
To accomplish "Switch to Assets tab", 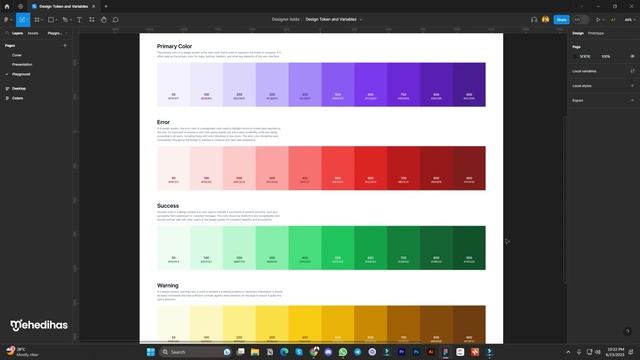I will coord(33,33).
